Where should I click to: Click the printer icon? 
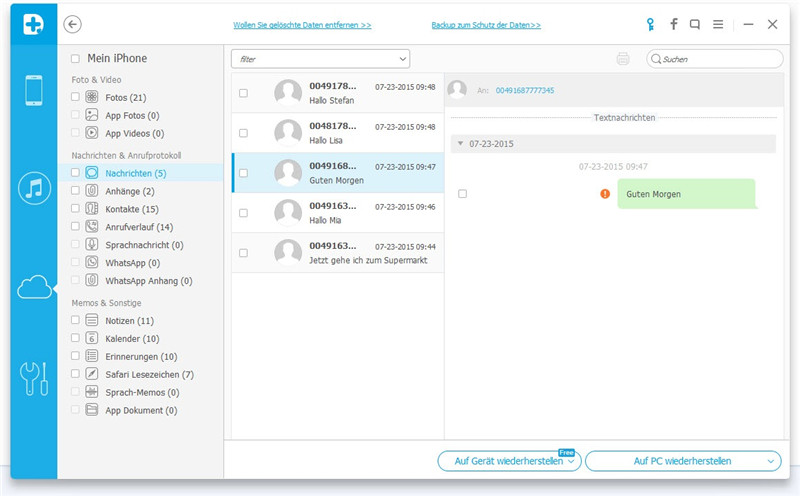(x=622, y=59)
